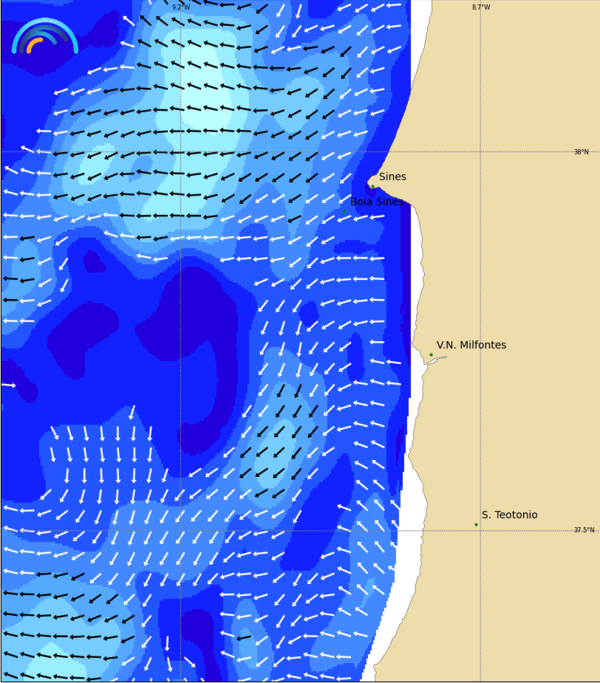Click the 9.2°W and 37.5°N gridline intersection

coord(180,530)
